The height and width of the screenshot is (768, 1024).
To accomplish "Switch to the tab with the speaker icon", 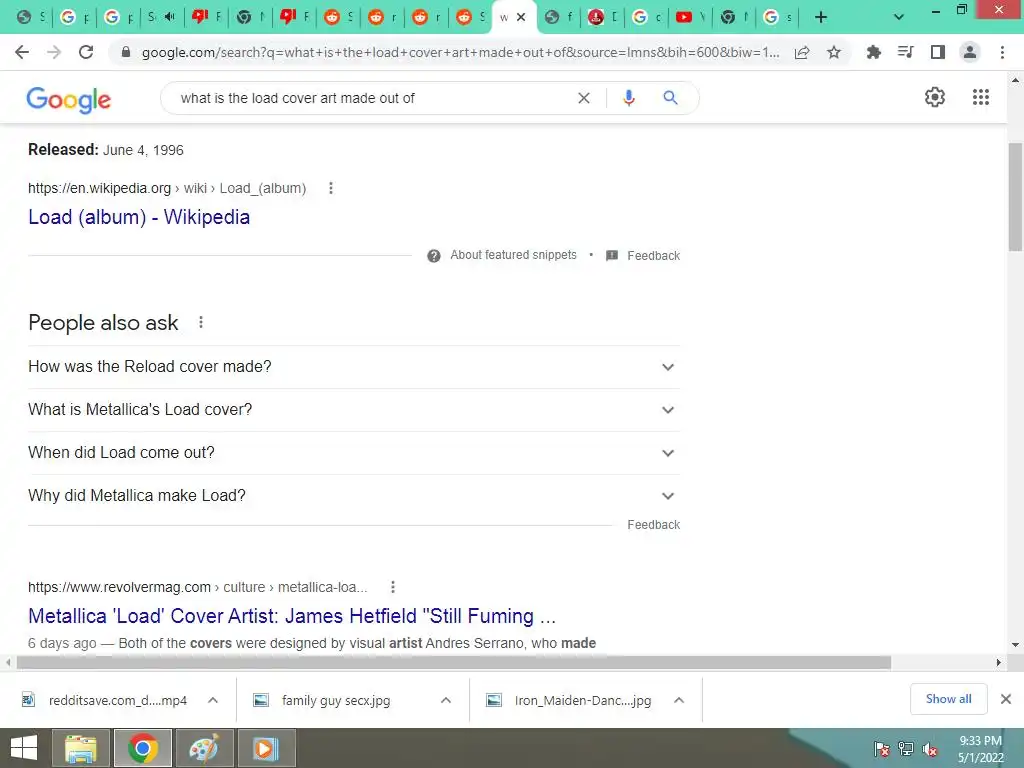I will [161, 17].
